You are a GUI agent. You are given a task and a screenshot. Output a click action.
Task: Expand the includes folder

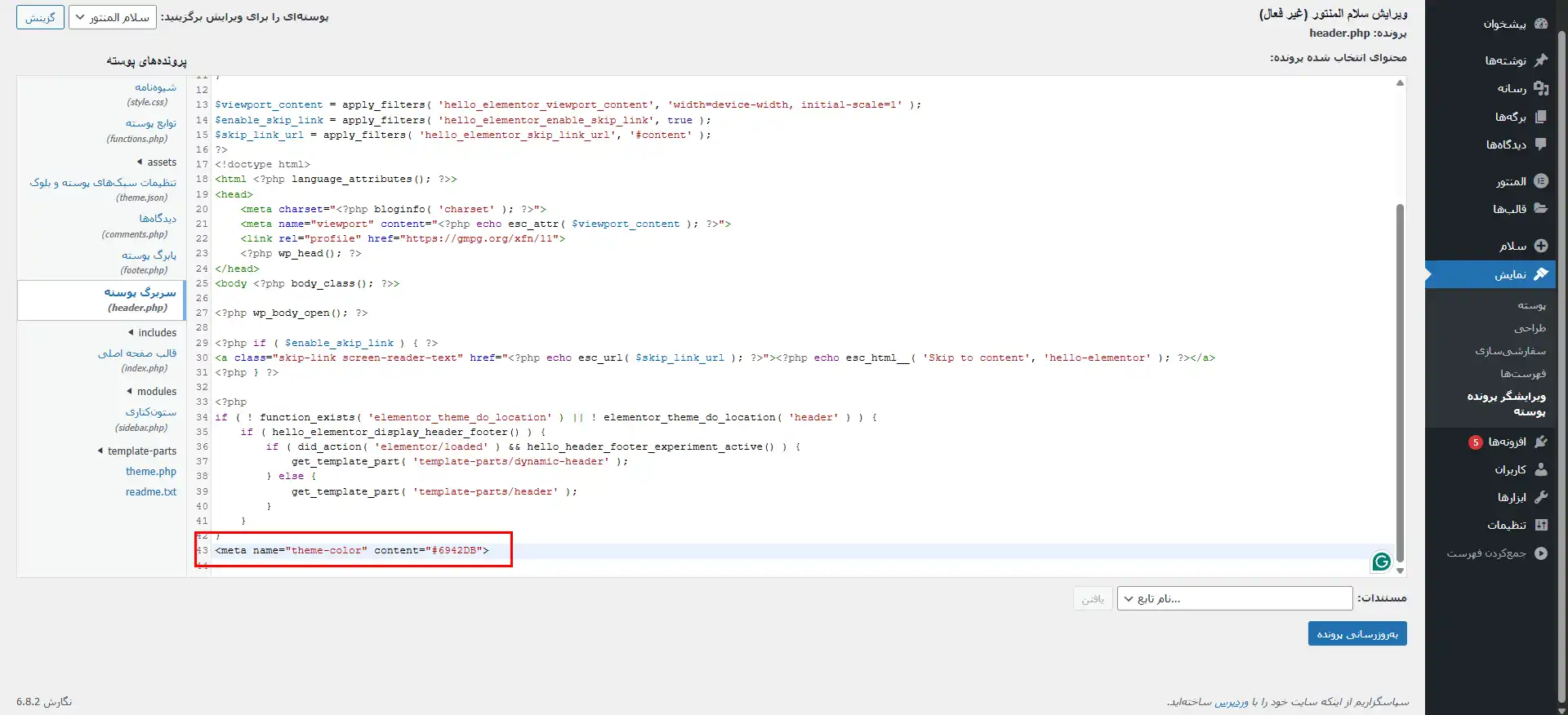click(153, 333)
